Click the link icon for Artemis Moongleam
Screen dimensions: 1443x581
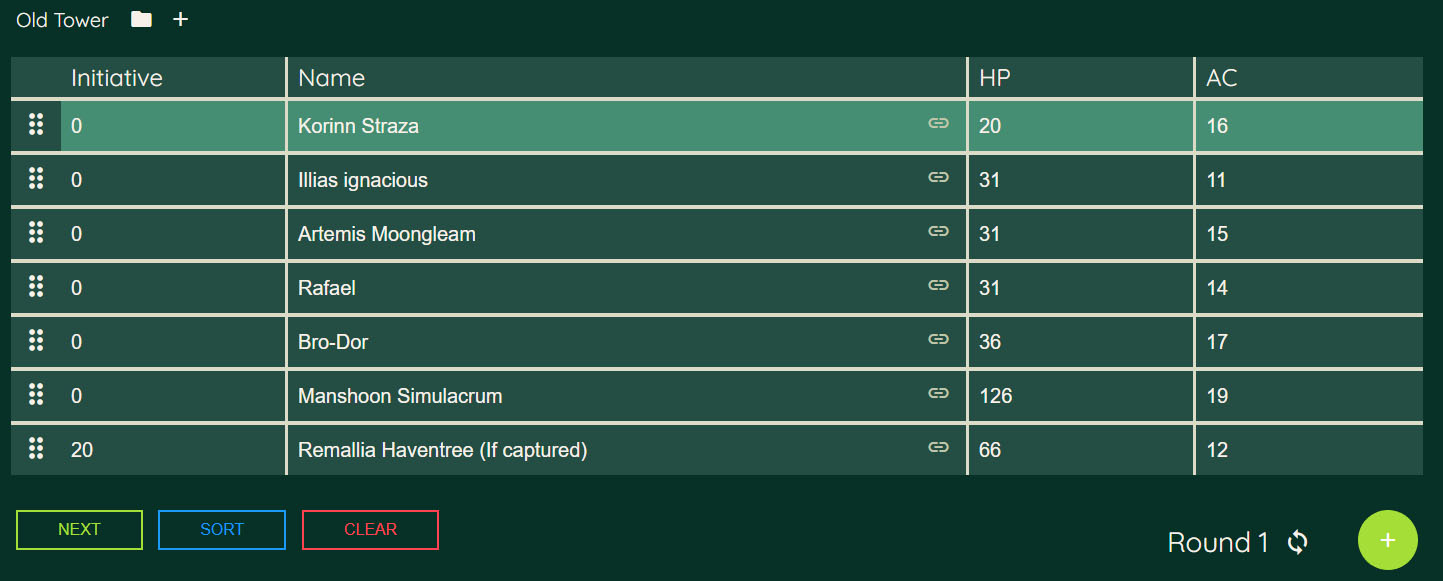tap(938, 231)
